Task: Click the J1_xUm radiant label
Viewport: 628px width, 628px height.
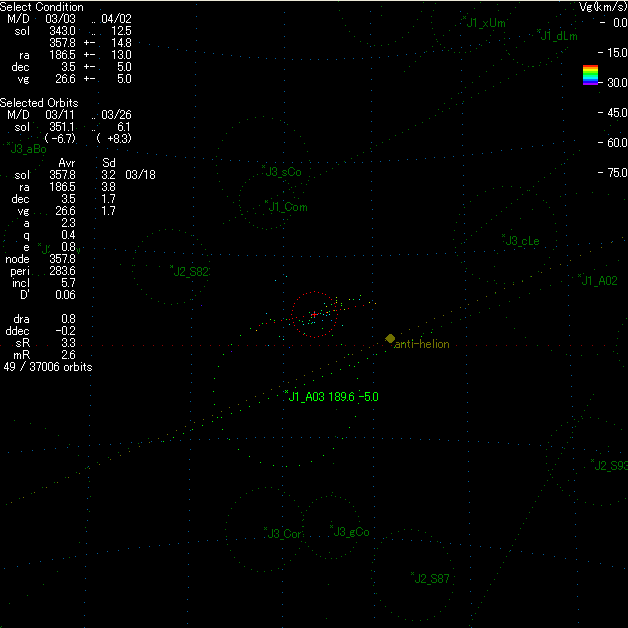Action: pos(486,23)
